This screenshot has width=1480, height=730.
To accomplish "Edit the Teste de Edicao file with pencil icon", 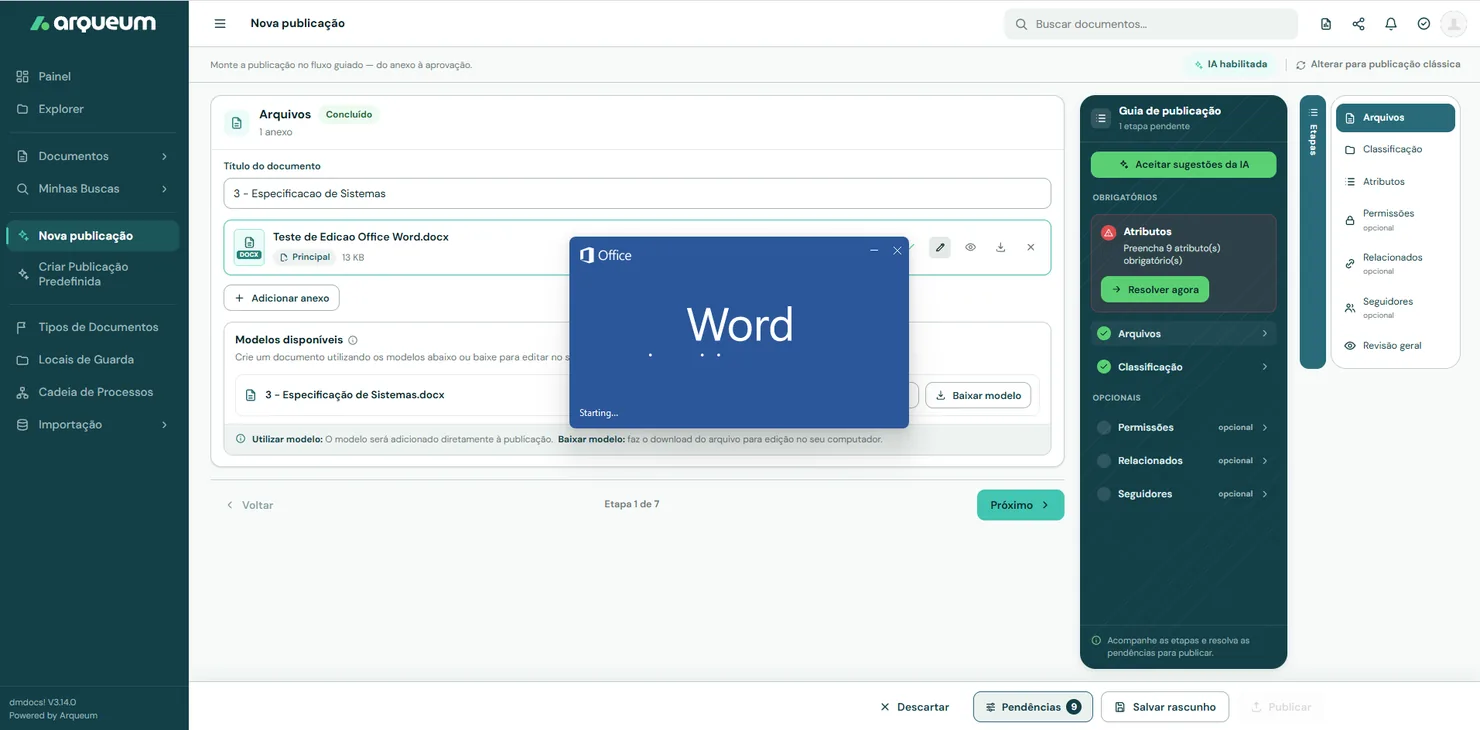I will click(940, 247).
